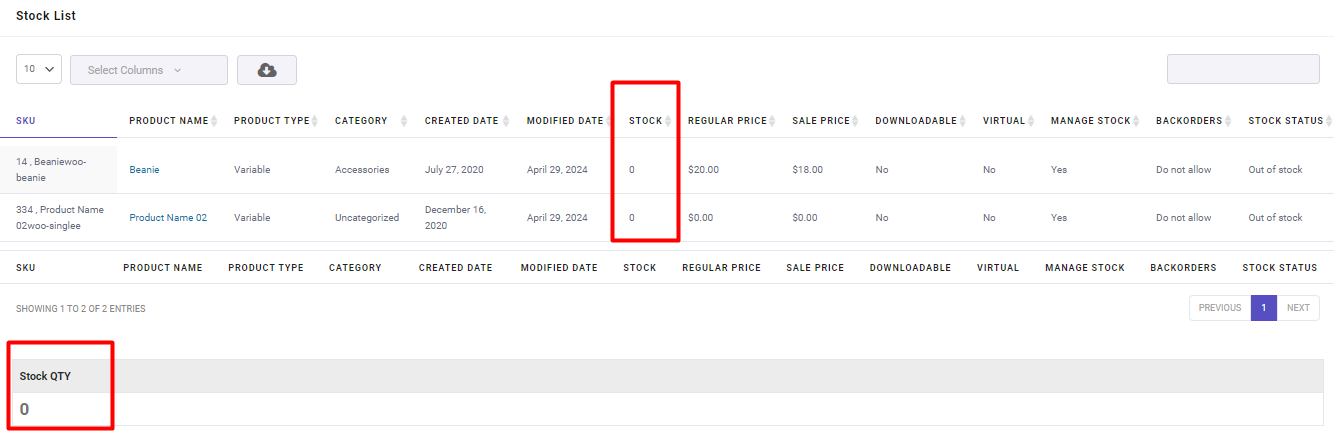Image resolution: width=1334 pixels, height=440 pixels.
Task: Sort by Modified Date column arrows
Action: (x=609, y=121)
